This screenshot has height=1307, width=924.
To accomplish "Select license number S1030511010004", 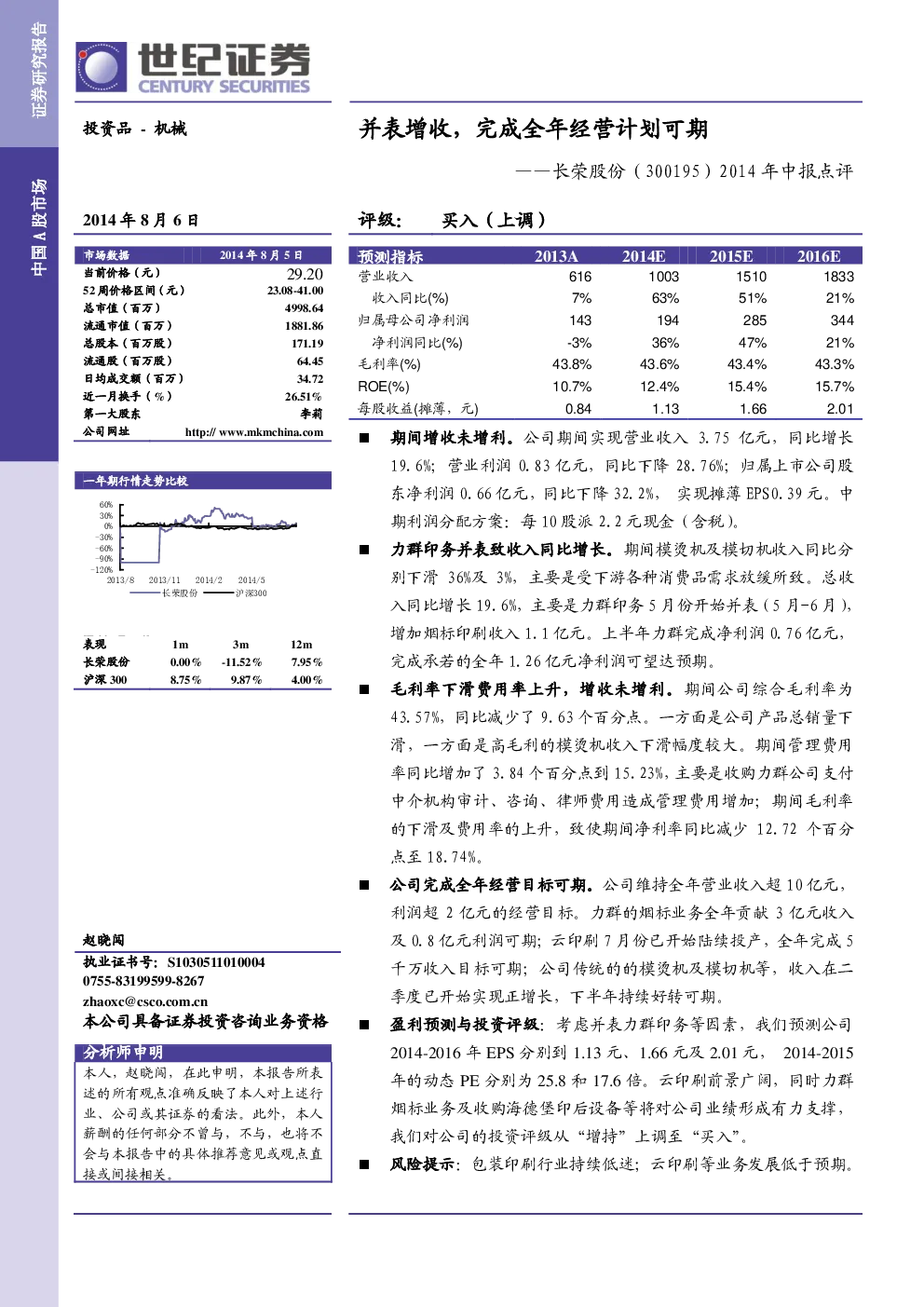I will (216, 962).
